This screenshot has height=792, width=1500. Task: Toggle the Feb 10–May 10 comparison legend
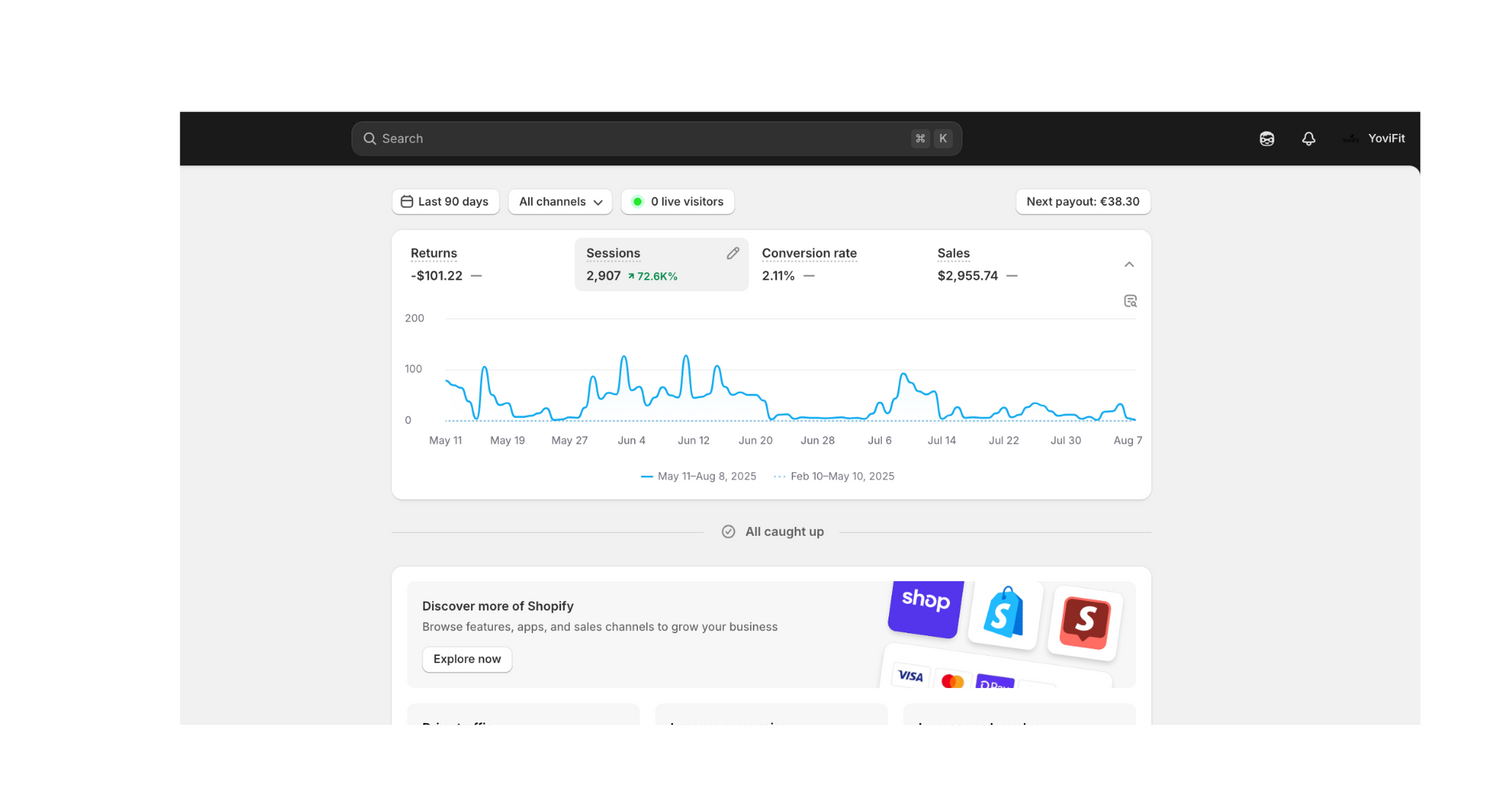pyautogui.click(x=834, y=477)
